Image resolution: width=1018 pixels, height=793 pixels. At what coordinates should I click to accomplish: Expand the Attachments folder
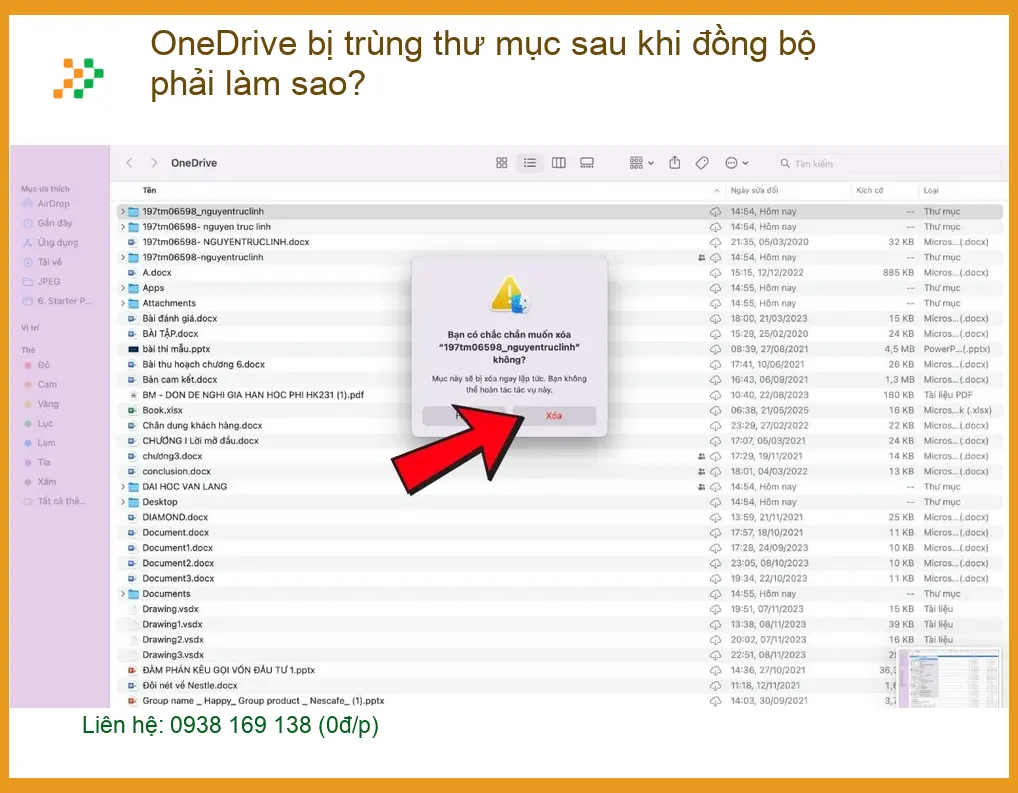(123, 303)
